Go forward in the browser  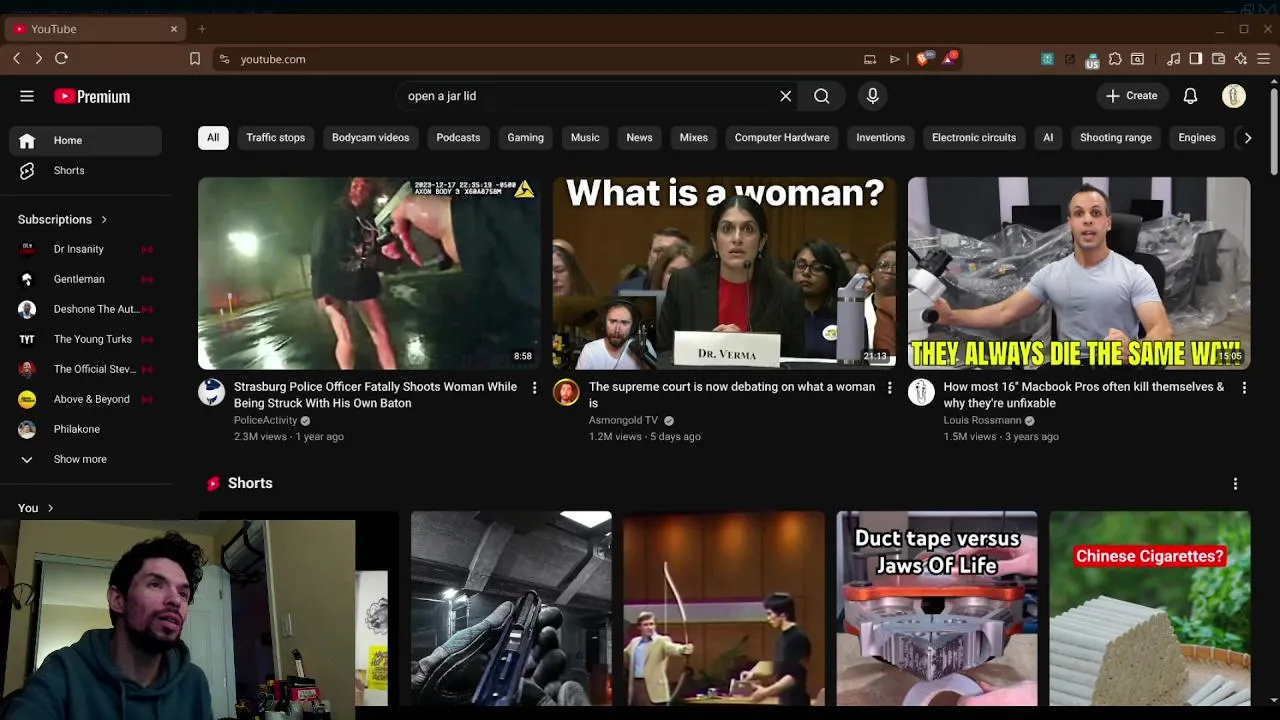click(x=38, y=59)
